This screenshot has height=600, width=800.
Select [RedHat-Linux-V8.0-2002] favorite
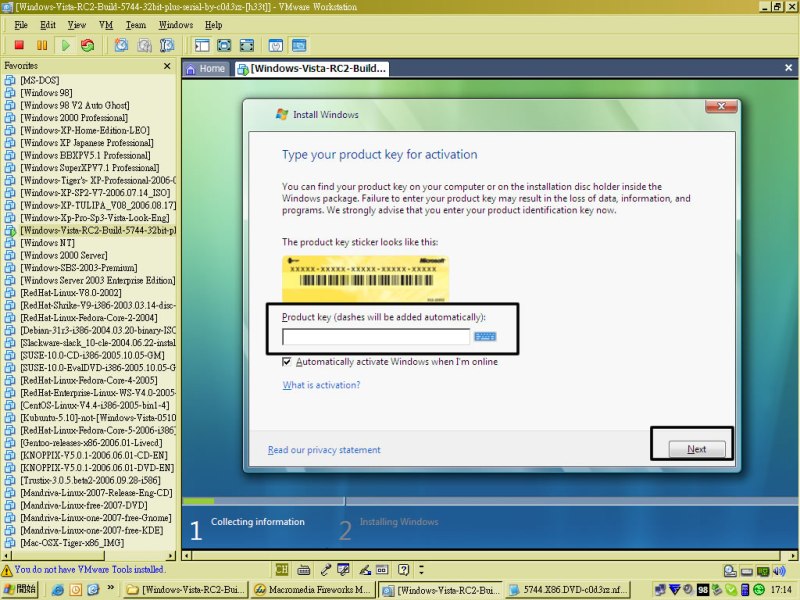pos(71,293)
